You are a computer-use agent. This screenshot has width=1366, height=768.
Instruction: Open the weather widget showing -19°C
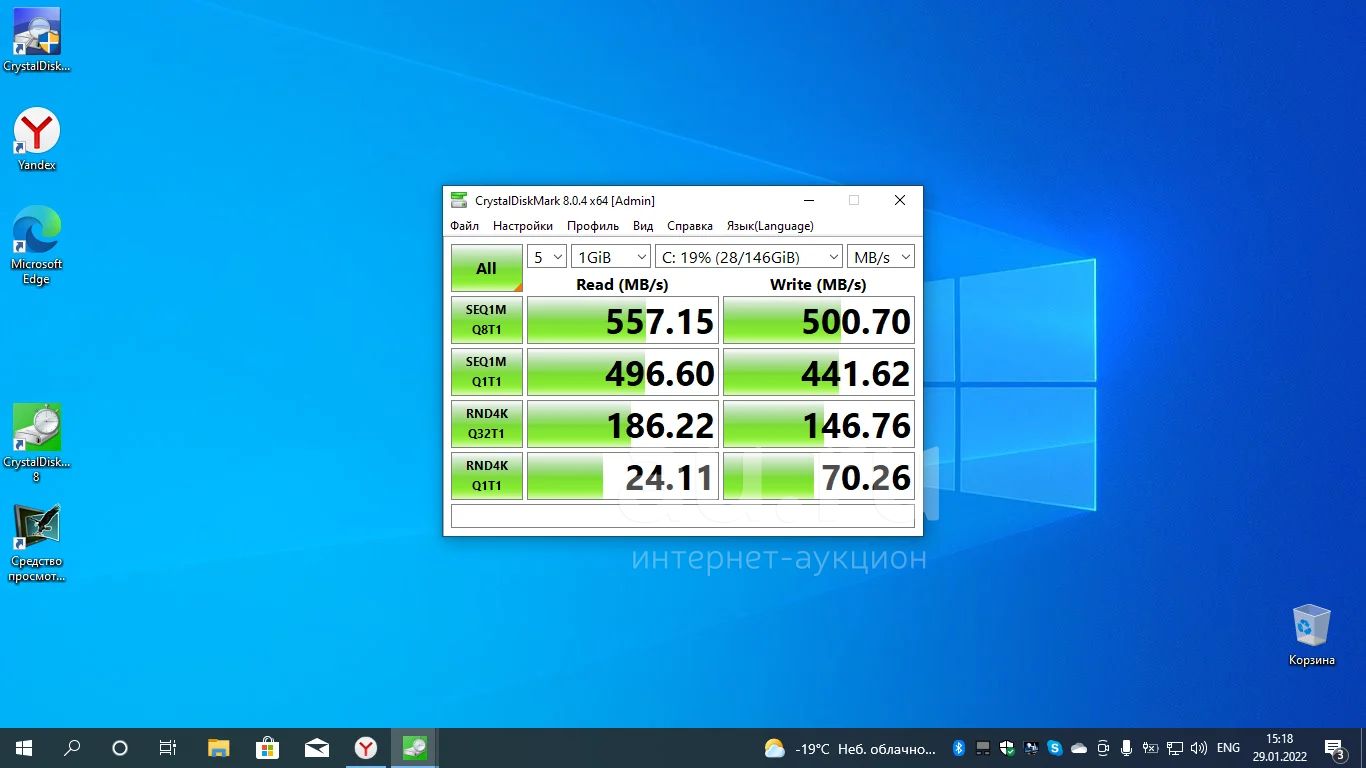coord(850,748)
